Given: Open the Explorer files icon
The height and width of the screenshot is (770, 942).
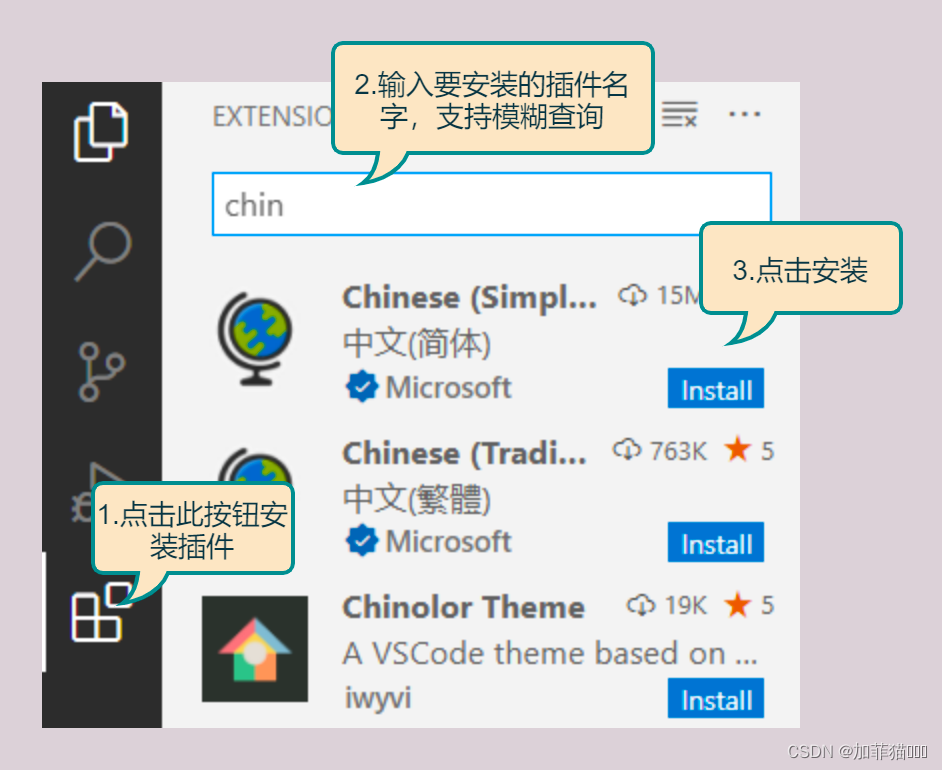Looking at the screenshot, I should (101, 132).
